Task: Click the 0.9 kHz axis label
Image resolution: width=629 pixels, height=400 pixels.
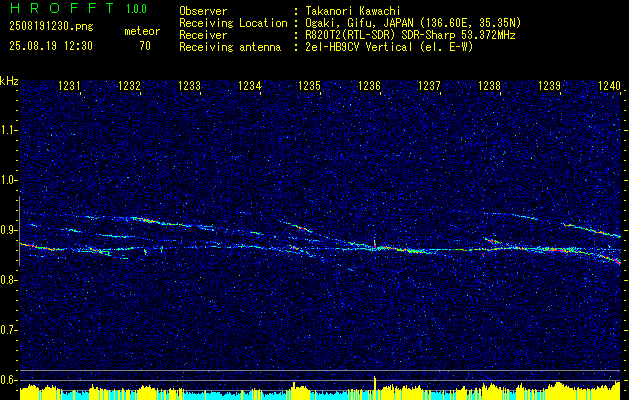Action: point(8,230)
